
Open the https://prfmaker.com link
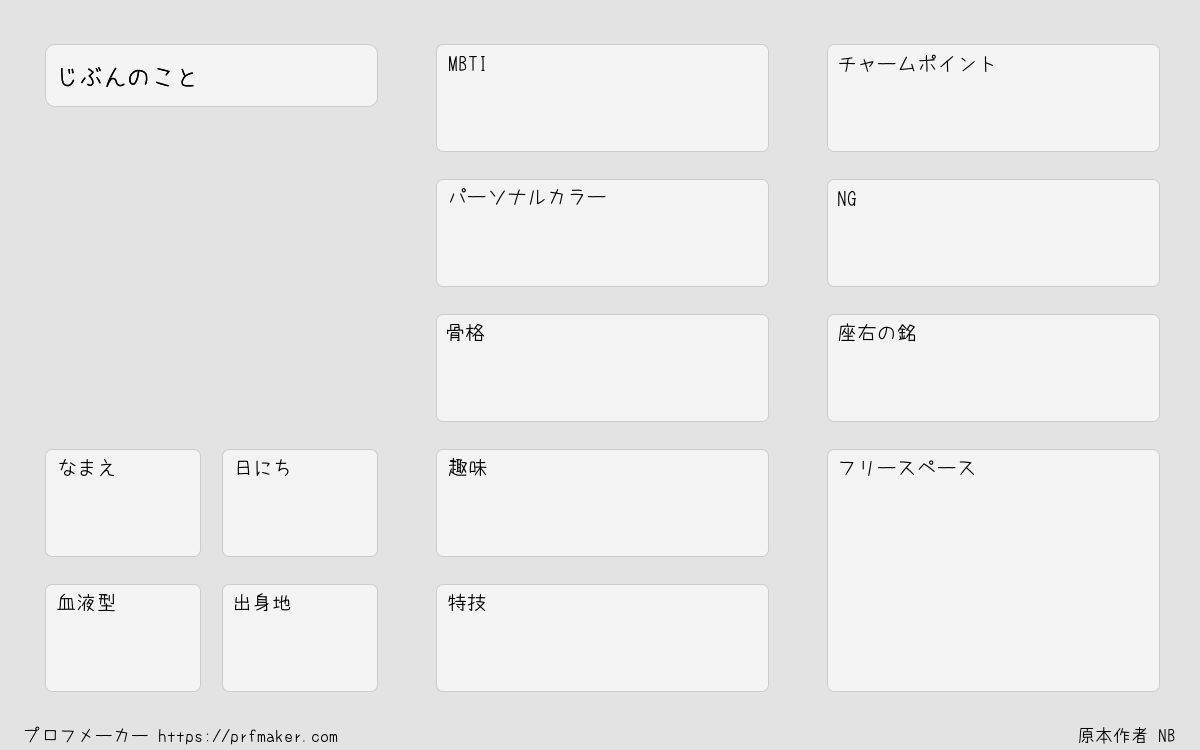[248, 736]
